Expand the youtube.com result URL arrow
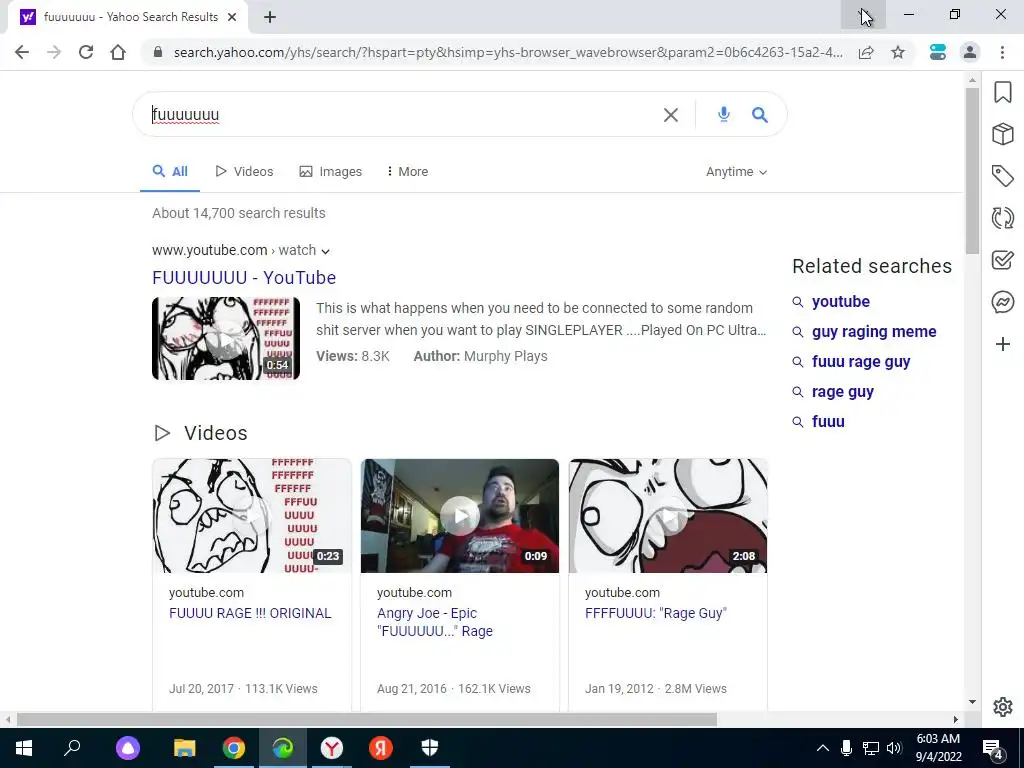1024x768 pixels. click(325, 251)
